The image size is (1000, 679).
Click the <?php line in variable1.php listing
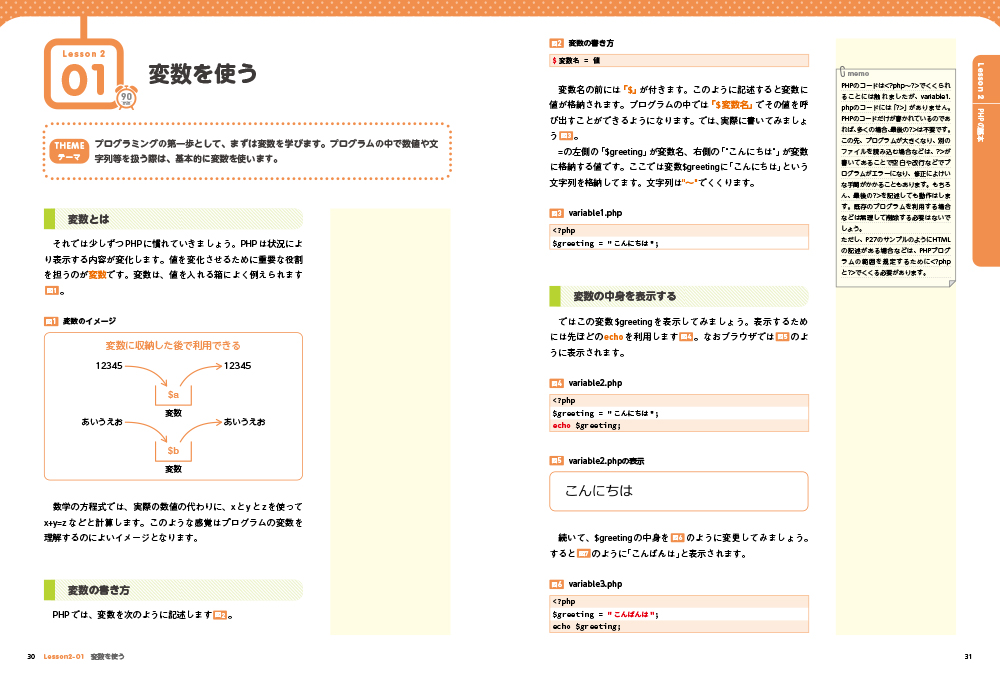point(679,231)
